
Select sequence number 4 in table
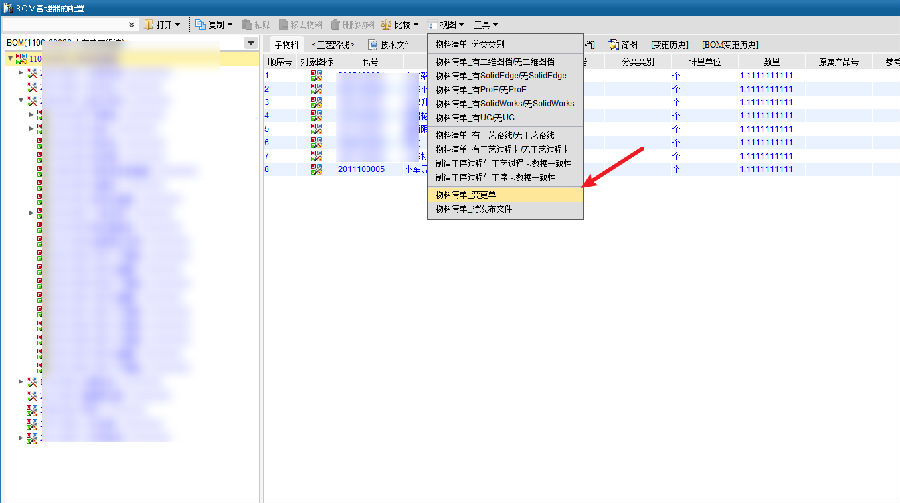[x=267, y=115]
